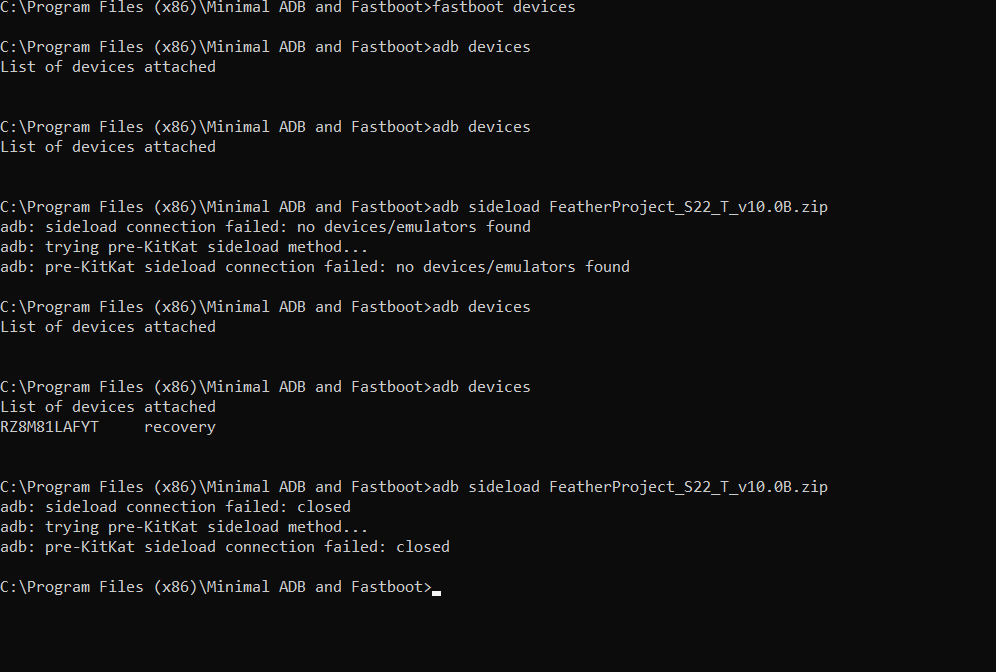This screenshot has width=996, height=672.
Task: Click the pre-KitKat 'no devices/emulators found' error line
Action: click(315, 267)
